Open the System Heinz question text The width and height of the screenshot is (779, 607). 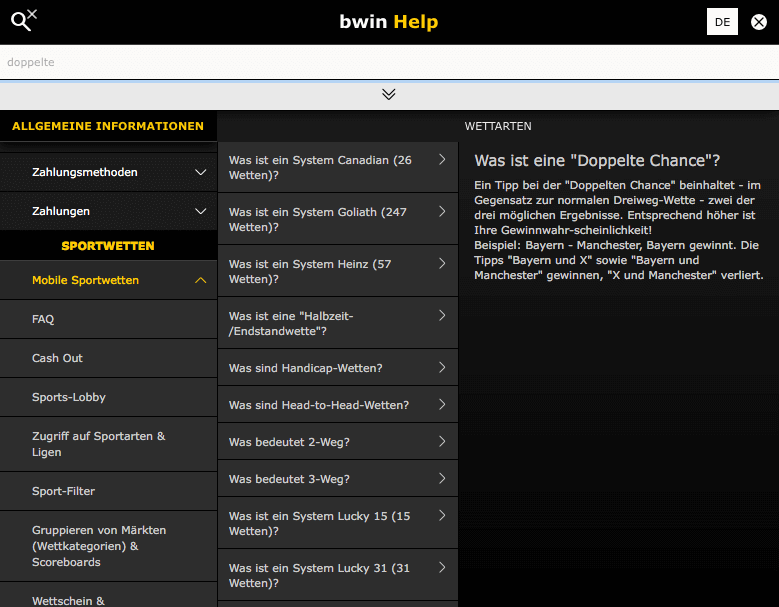pos(310,271)
